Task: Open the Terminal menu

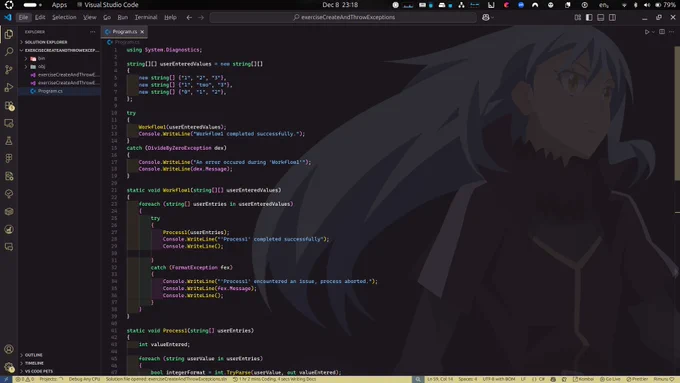Action: pyautogui.click(x=146, y=17)
